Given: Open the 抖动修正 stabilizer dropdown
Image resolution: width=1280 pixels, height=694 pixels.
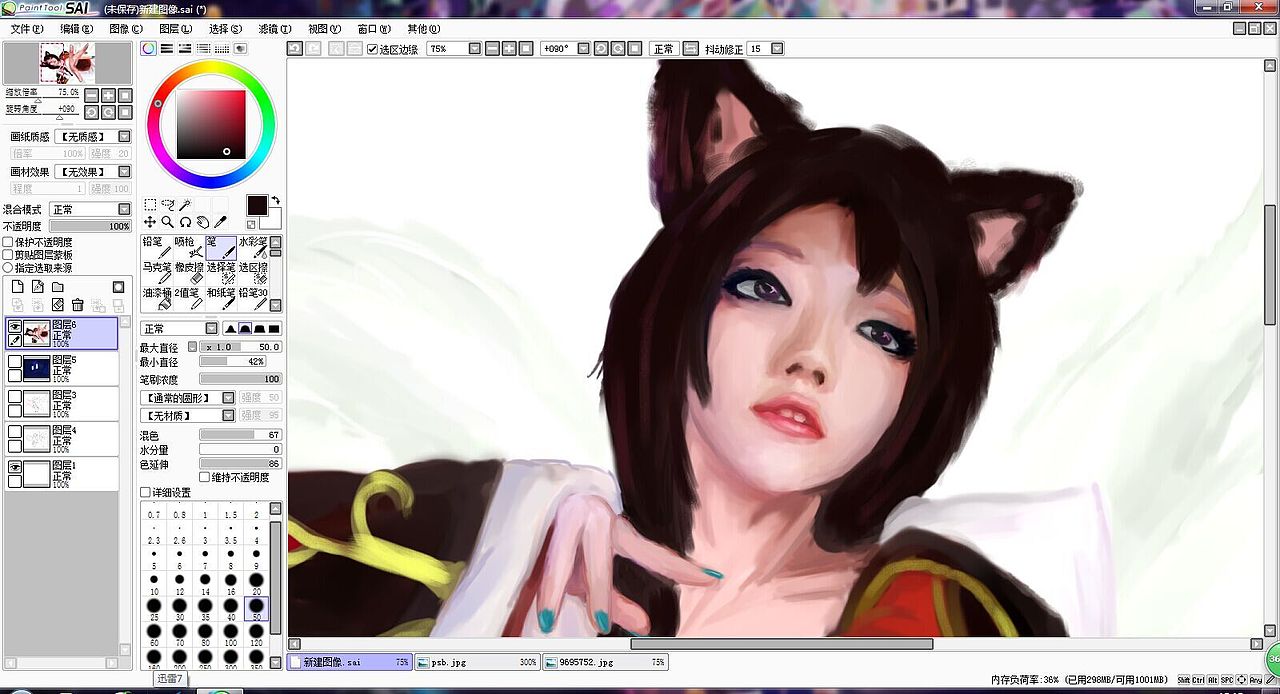Looking at the screenshot, I should pyautogui.click(x=777, y=48).
